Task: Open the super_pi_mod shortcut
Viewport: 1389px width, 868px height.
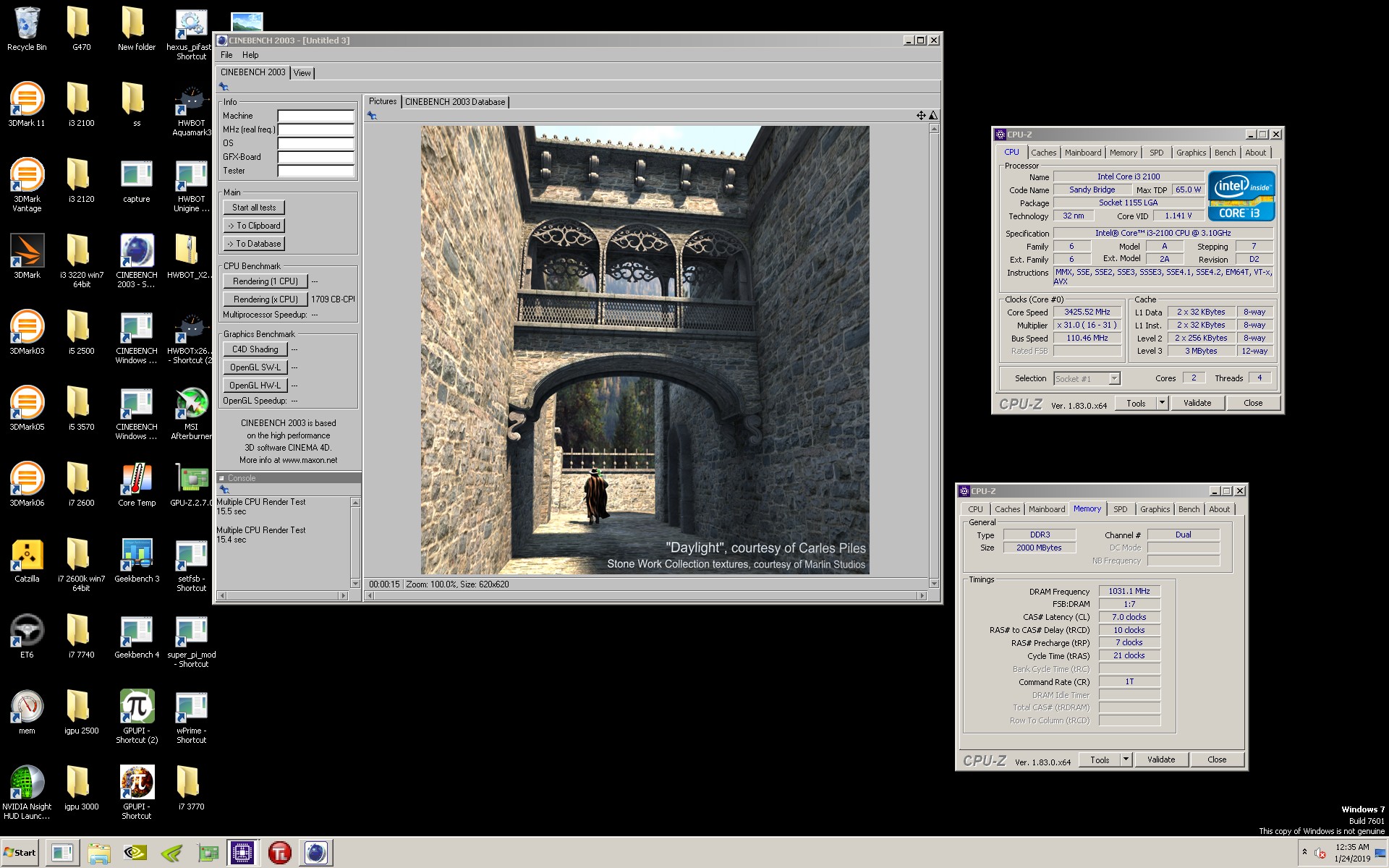Action: tap(191, 640)
